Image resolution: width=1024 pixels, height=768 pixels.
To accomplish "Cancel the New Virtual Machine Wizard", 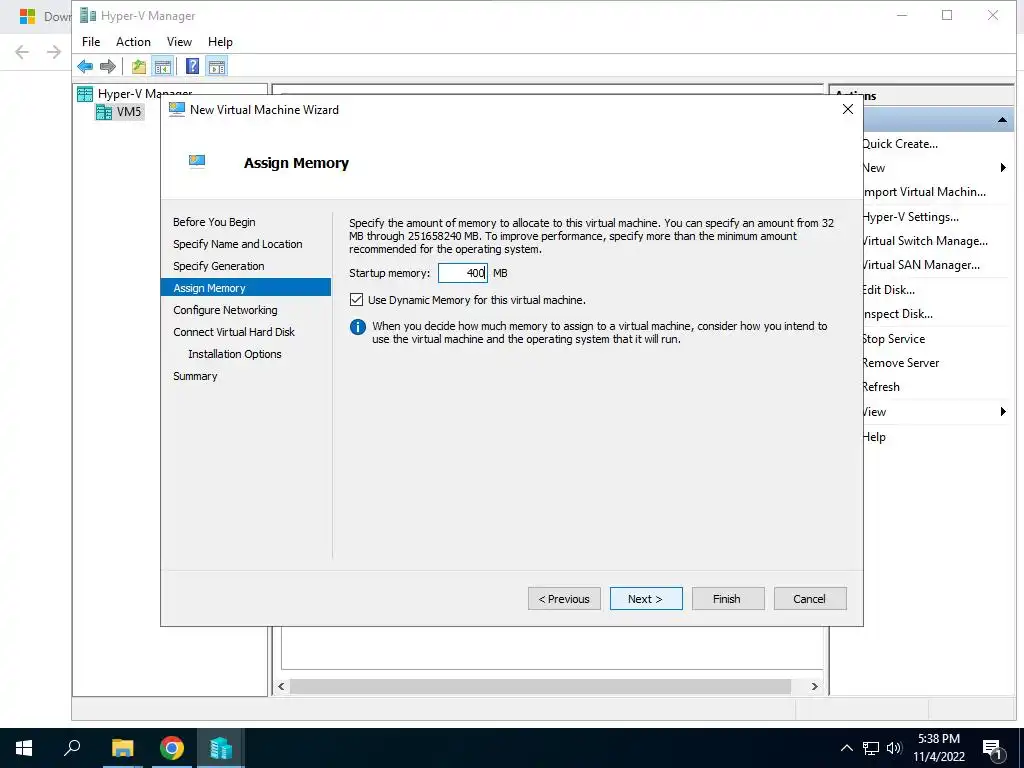I will click(x=810, y=599).
